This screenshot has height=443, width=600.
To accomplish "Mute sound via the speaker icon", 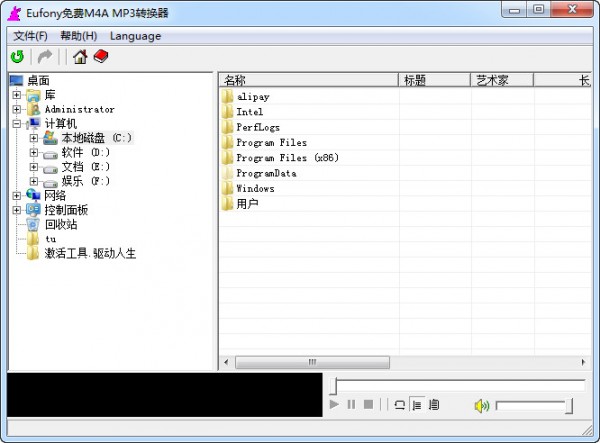I will (482, 406).
